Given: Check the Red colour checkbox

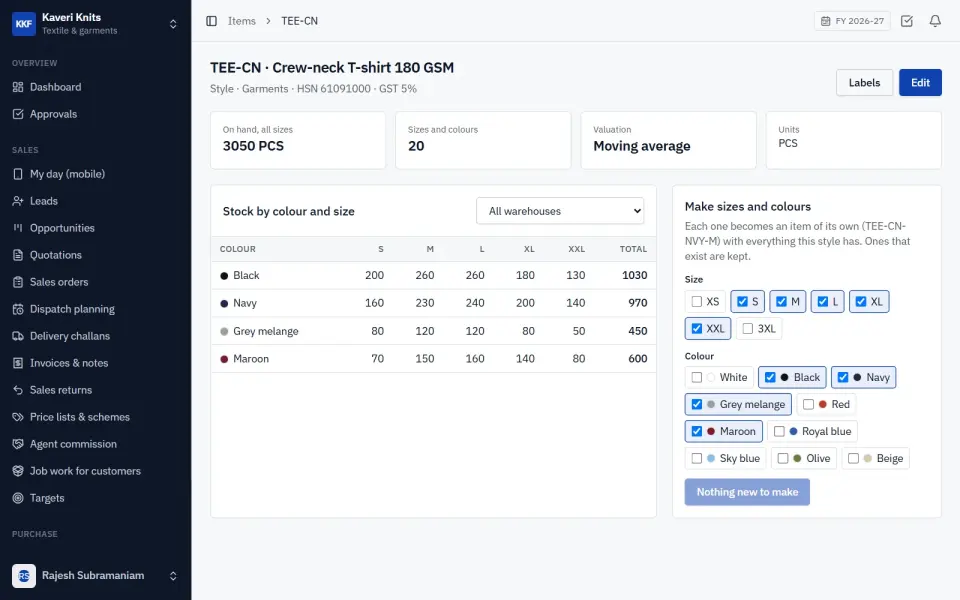Looking at the screenshot, I should (x=808, y=404).
